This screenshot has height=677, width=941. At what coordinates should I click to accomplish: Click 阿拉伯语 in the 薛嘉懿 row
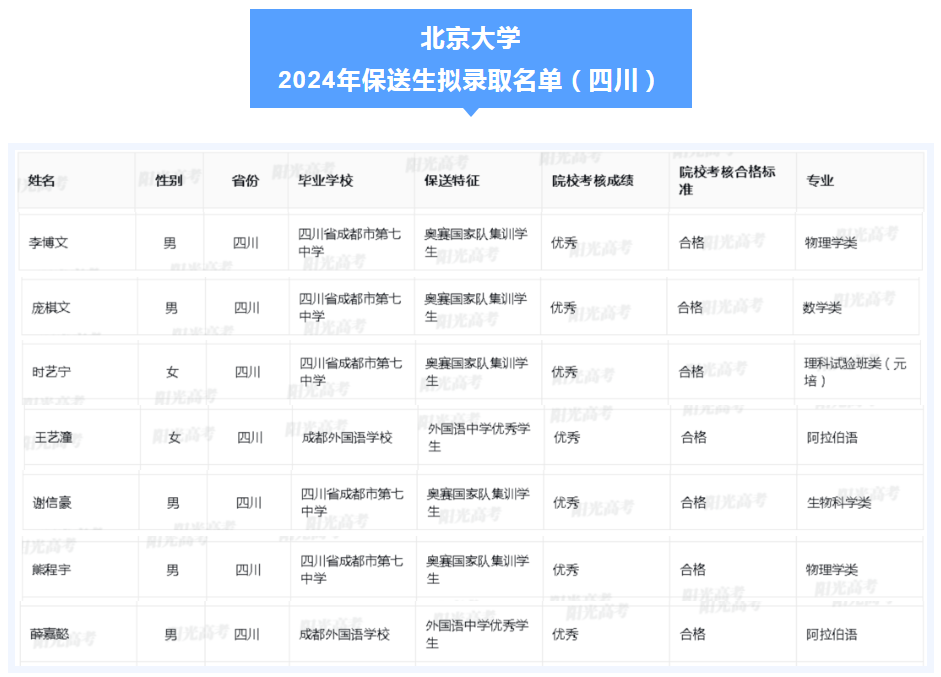[831, 634]
